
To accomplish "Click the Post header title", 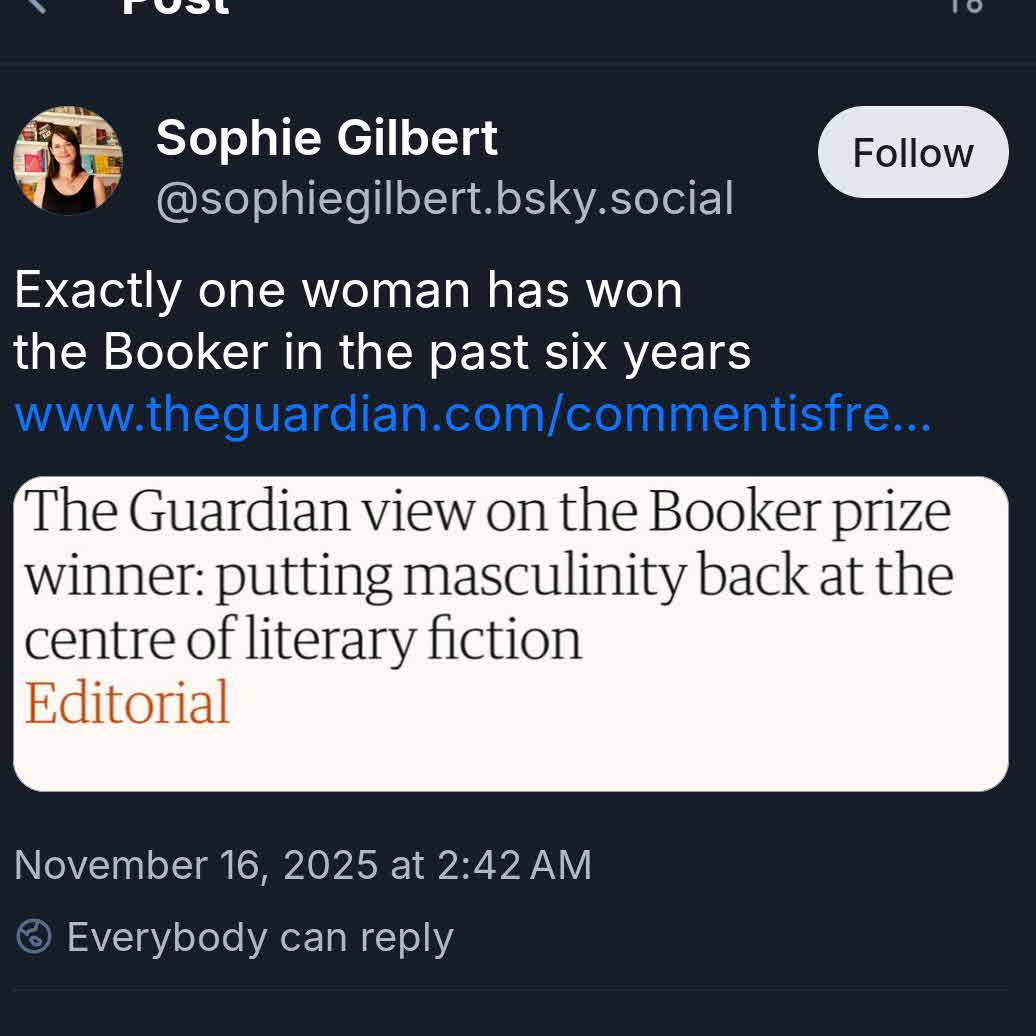I will click(x=176, y=6).
